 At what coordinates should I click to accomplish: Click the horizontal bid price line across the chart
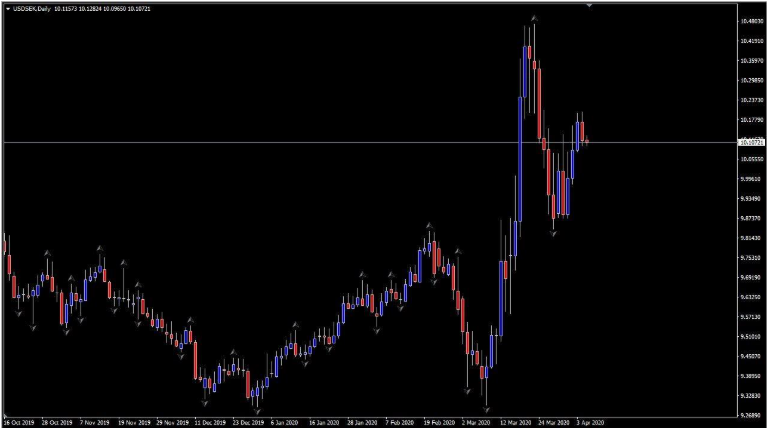pyautogui.click(x=300, y=142)
